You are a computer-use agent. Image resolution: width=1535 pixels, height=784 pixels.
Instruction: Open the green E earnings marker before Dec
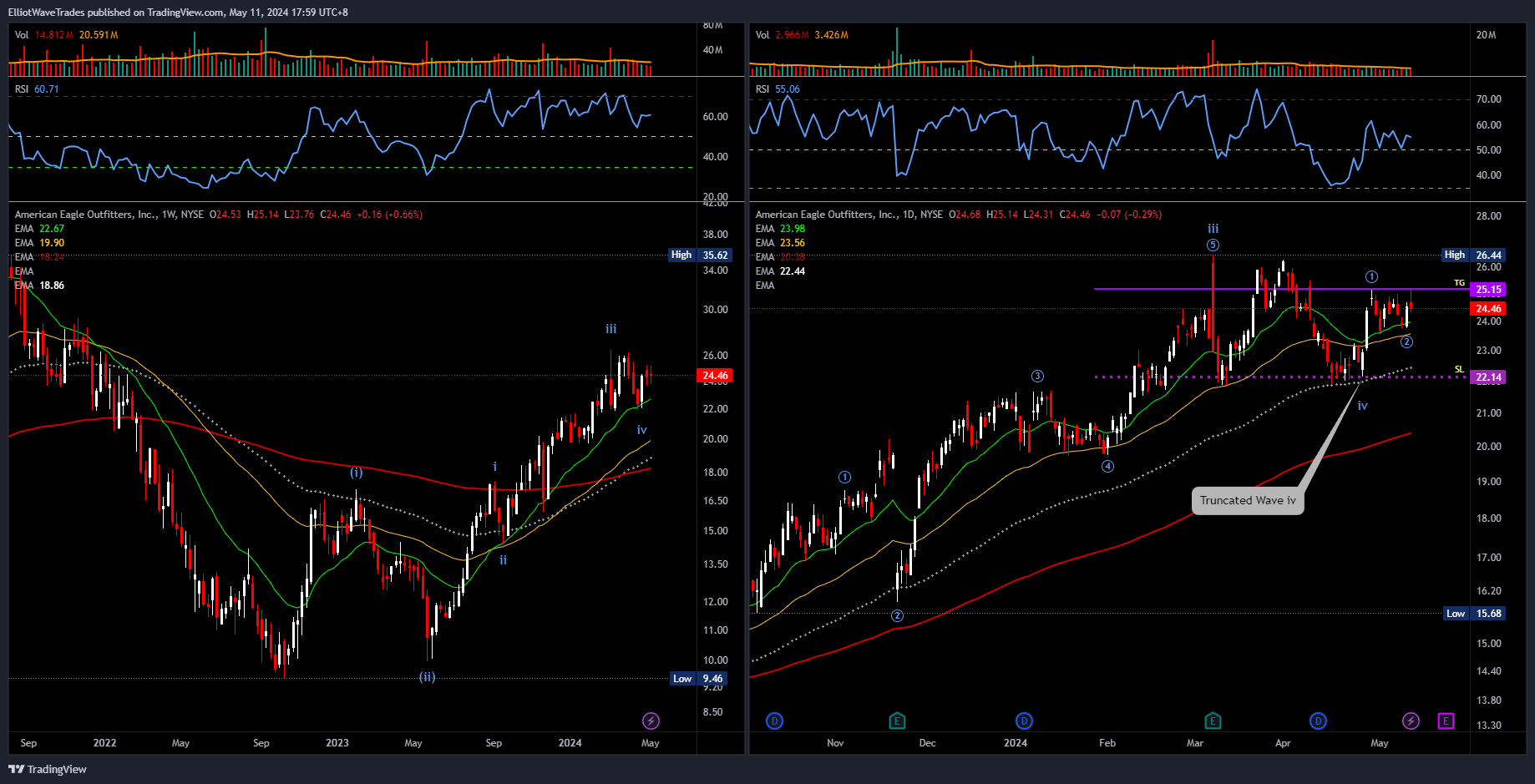(896, 721)
